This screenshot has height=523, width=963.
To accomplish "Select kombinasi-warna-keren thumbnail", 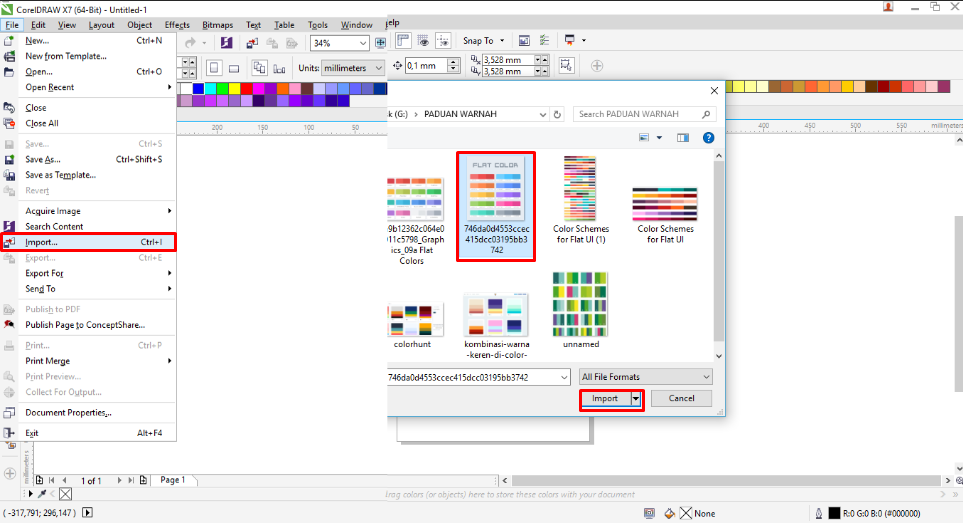I will pos(496,325).
